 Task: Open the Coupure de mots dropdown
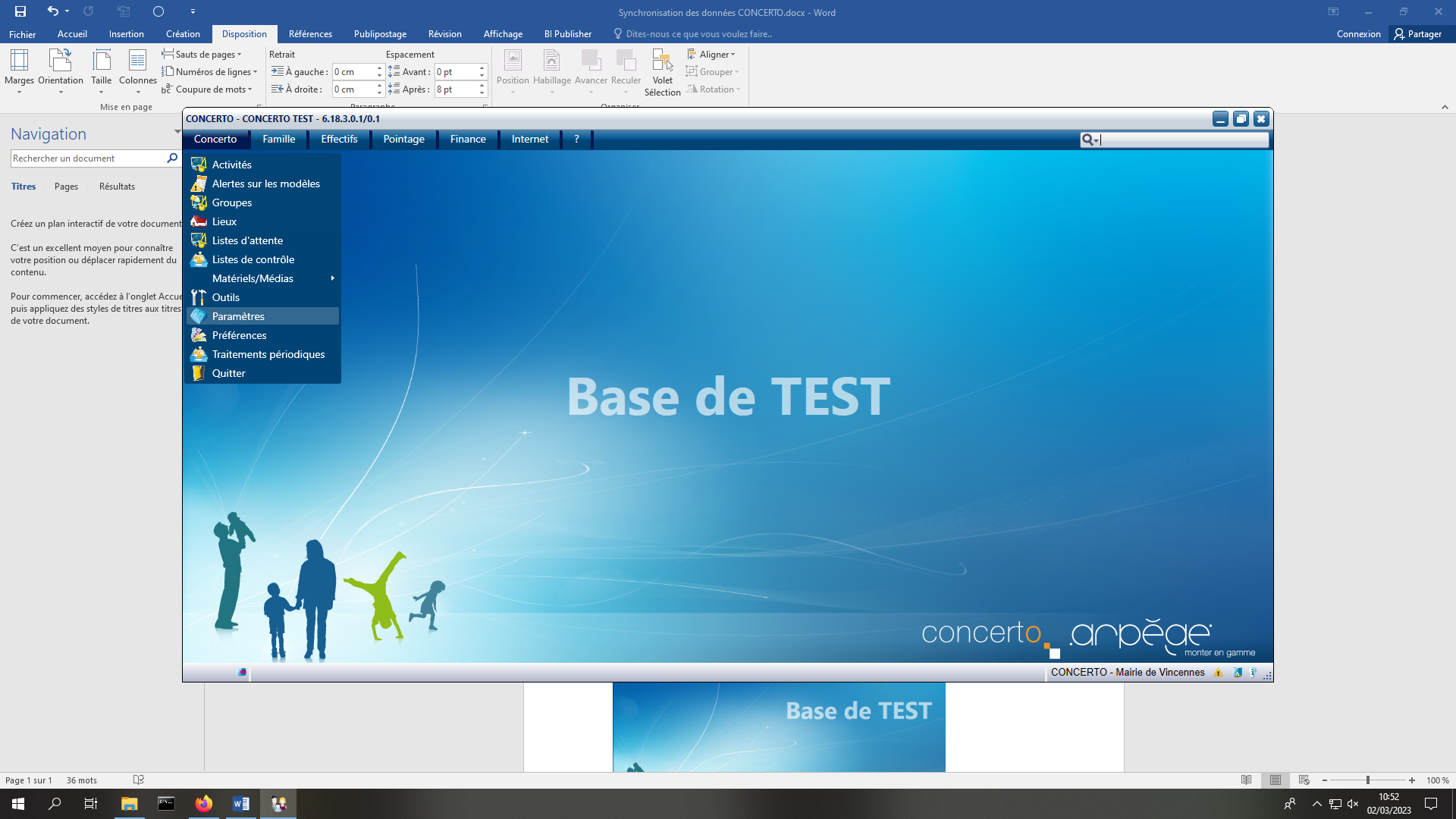click(x=206, y=89)
